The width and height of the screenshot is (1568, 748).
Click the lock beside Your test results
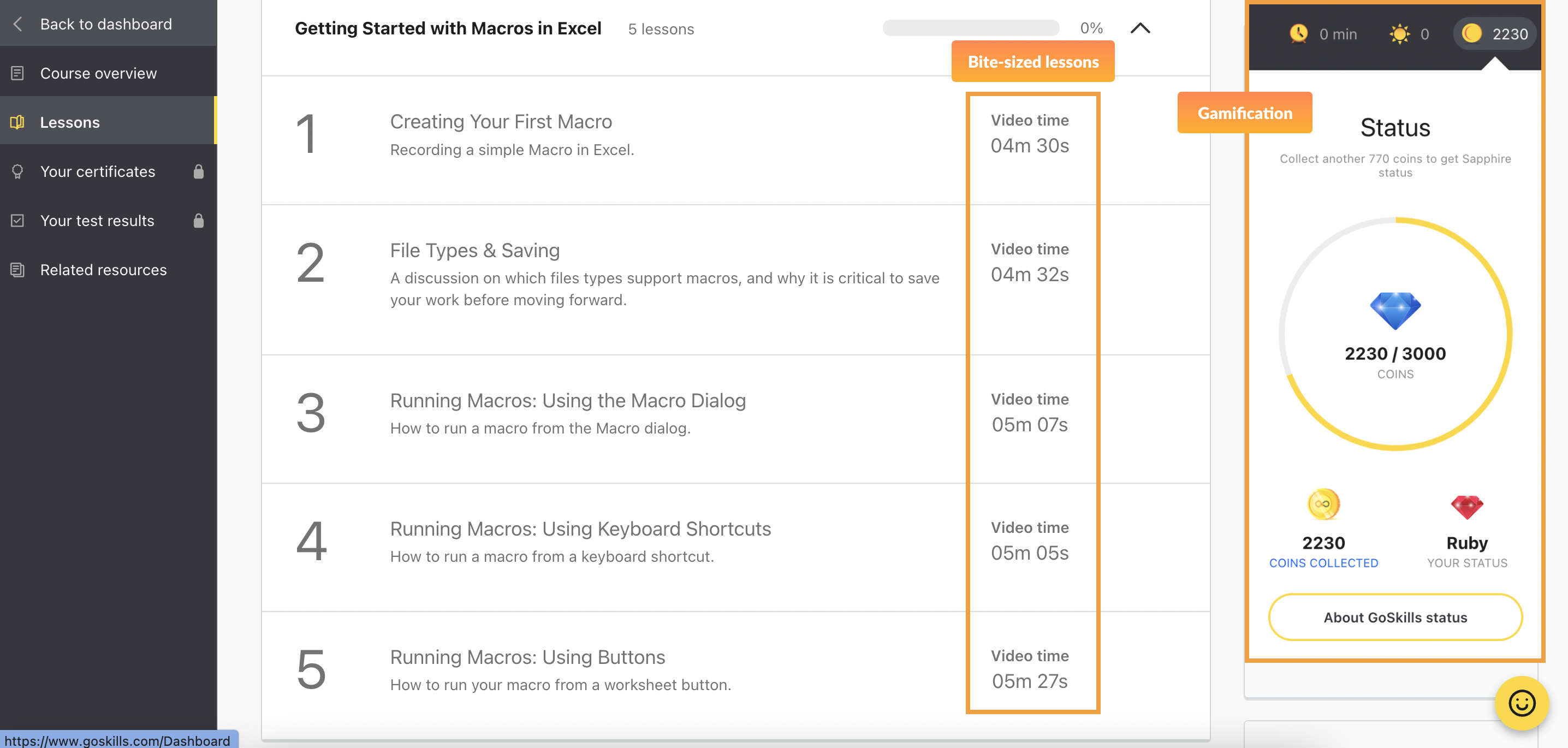pos(199,221)
